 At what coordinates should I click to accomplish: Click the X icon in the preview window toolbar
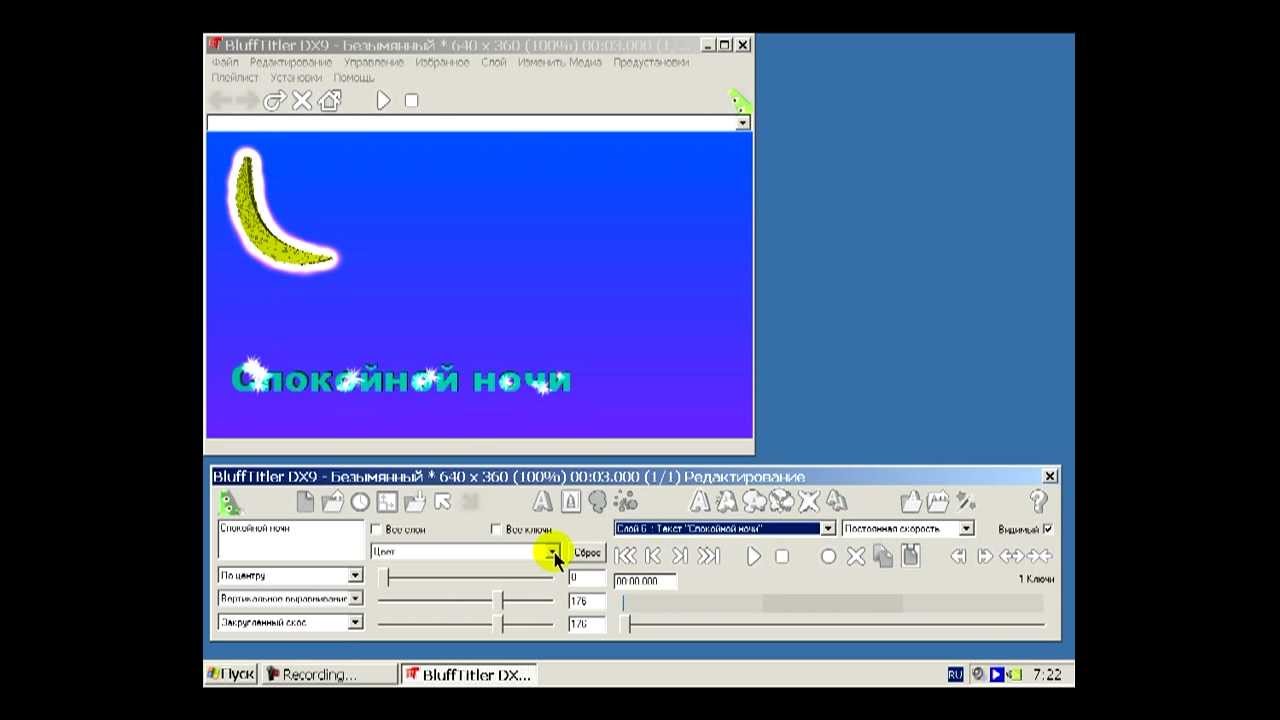click(x=302, y=100)
